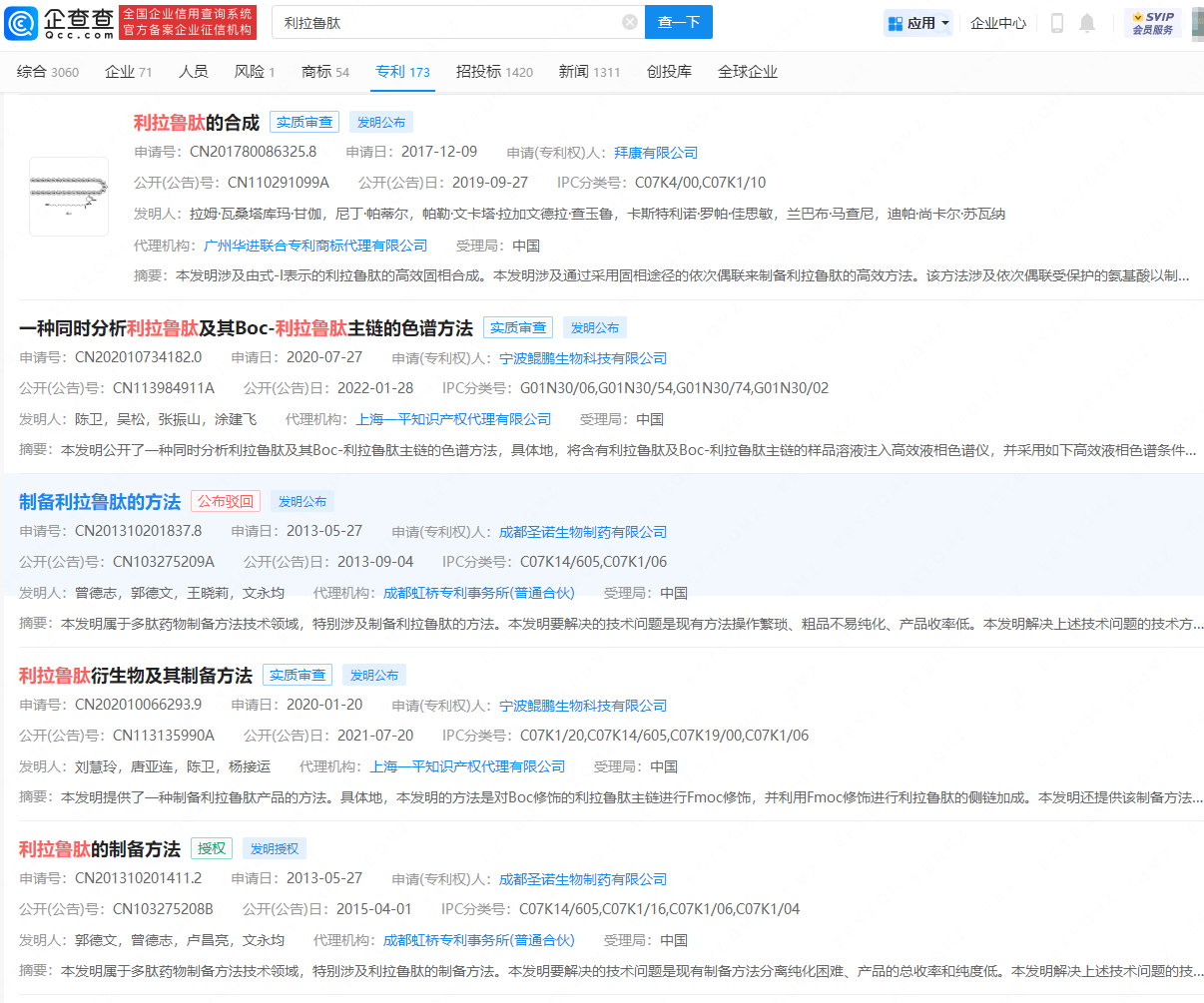This screenshot has width=1204, height=1003.
Task: Open 上海一平知识产权代理有限公司 for the 色谱方法 patent
Action: pos(454,419)
